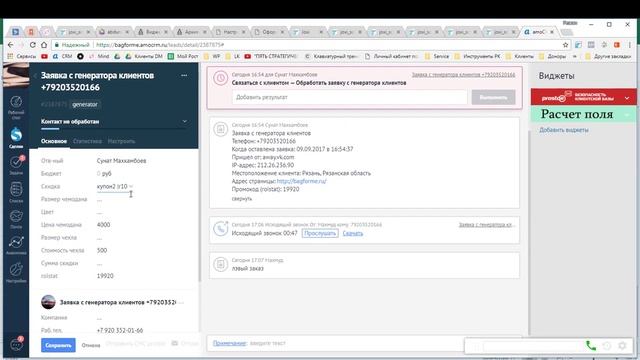
Task: Click the note text input at bottom
Action: (x=355, y=343)
